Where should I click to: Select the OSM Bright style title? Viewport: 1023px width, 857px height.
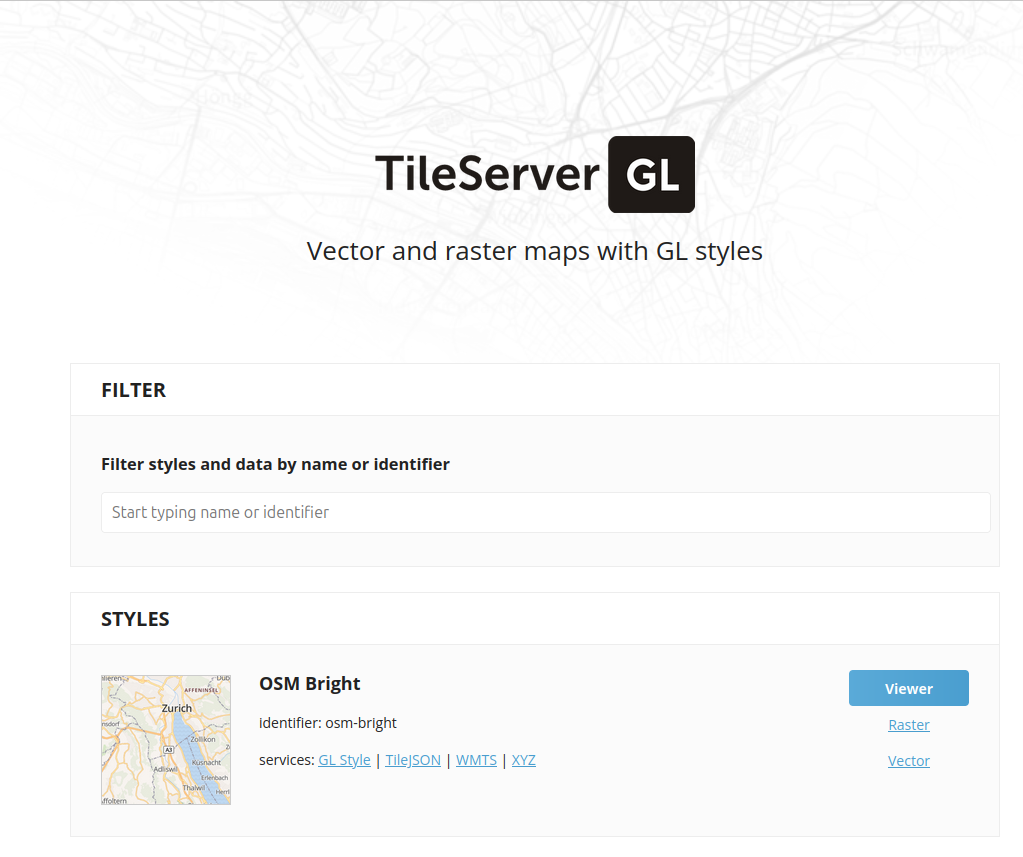[x=309, y=683]
